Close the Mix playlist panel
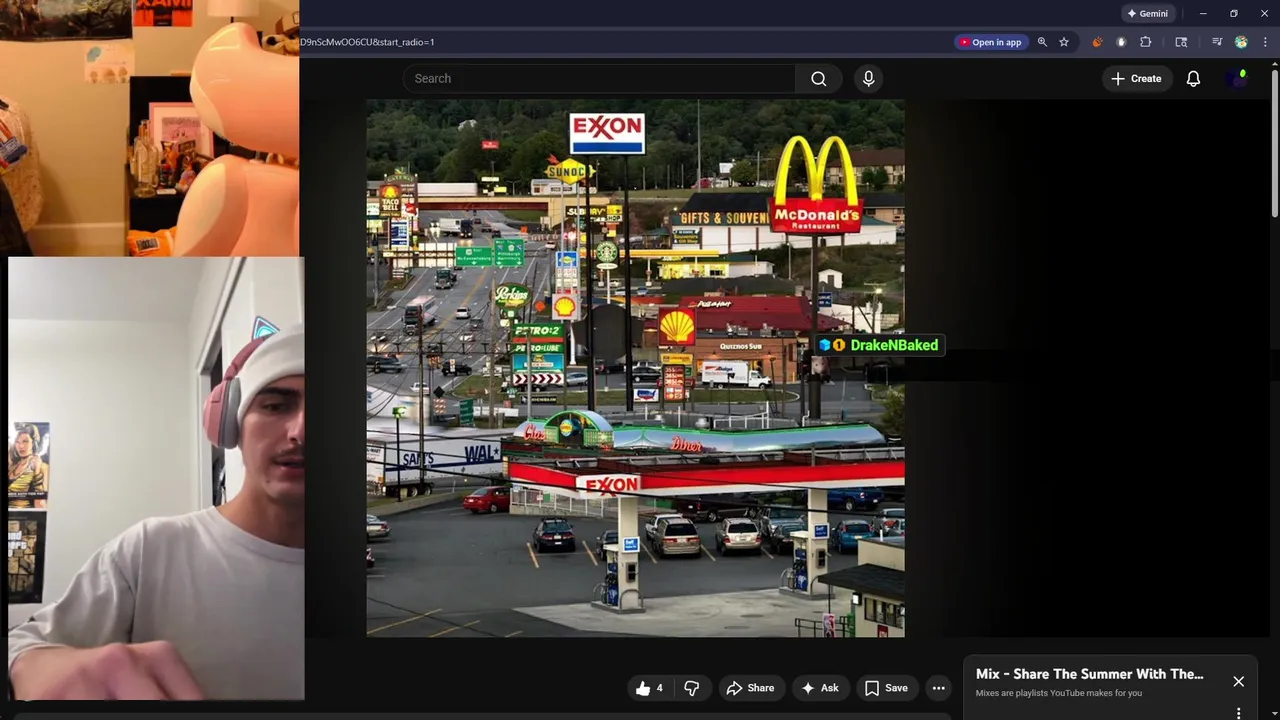Viewport: 1280px width, 720px height. coord(1238,682)
